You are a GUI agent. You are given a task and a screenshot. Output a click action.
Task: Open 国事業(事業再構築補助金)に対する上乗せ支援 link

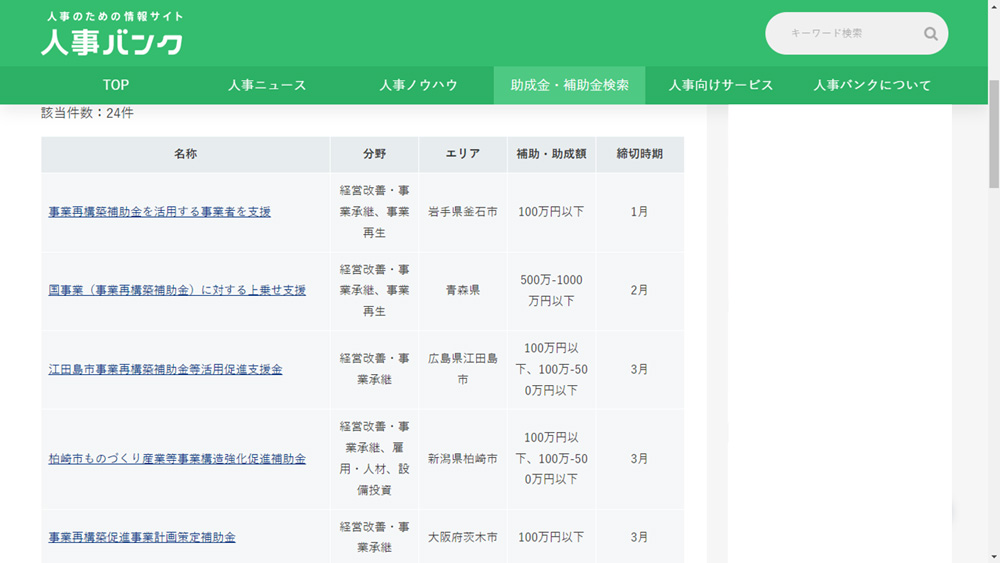tap(177, 291)
